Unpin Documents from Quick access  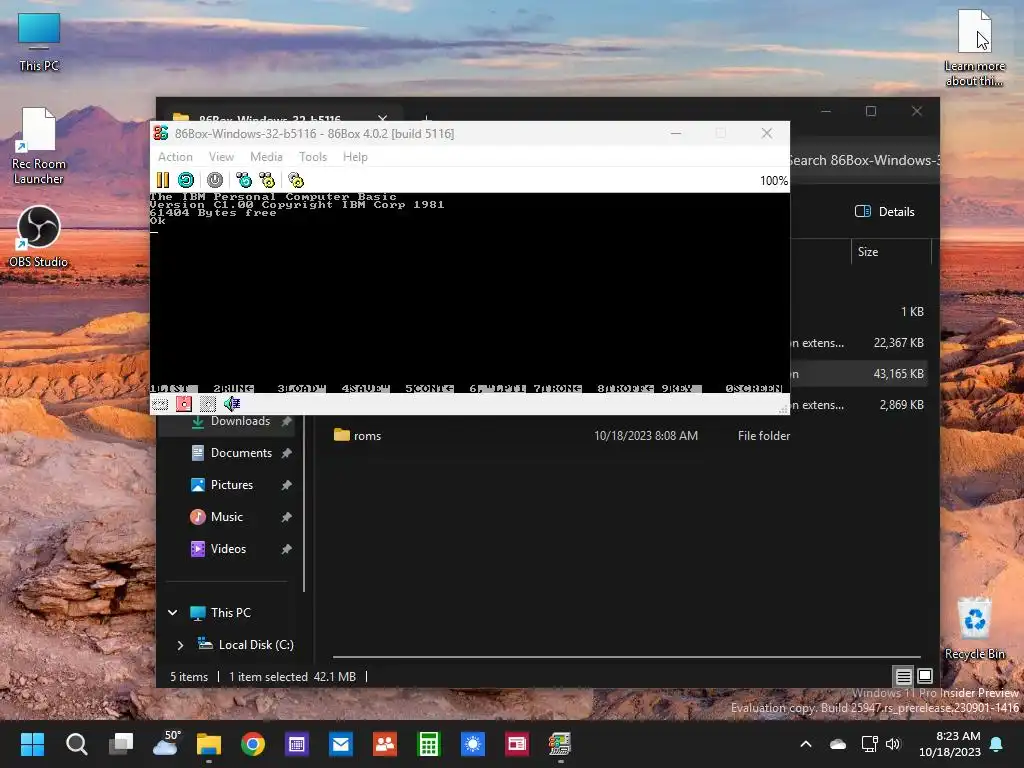click(x=287, y=453)
